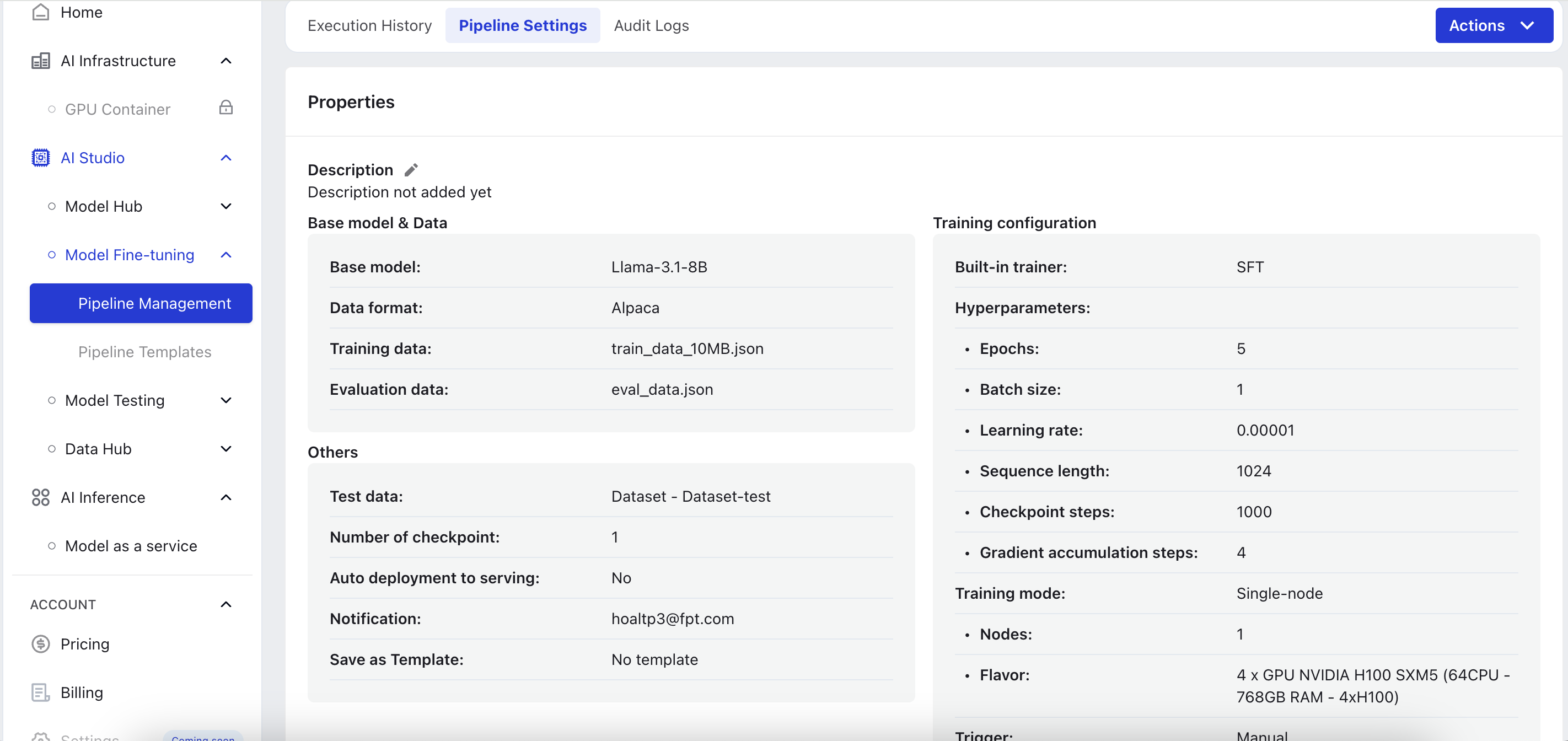Click the AI Studio chip icon
This screenshot has width=1568, height=741.
click(x=40, y=158)
